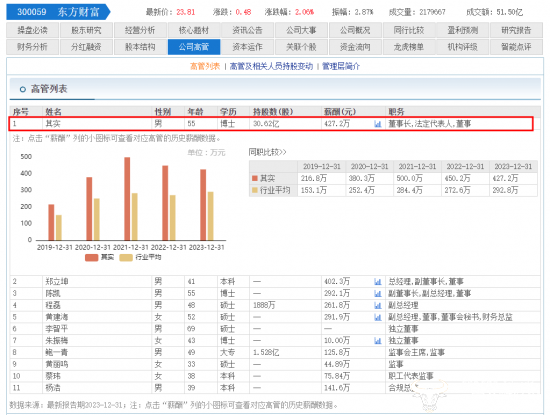Select the 经营分析 tab
Image resolution: width=550 pixels, height=415 pixels.
point(140,30)
